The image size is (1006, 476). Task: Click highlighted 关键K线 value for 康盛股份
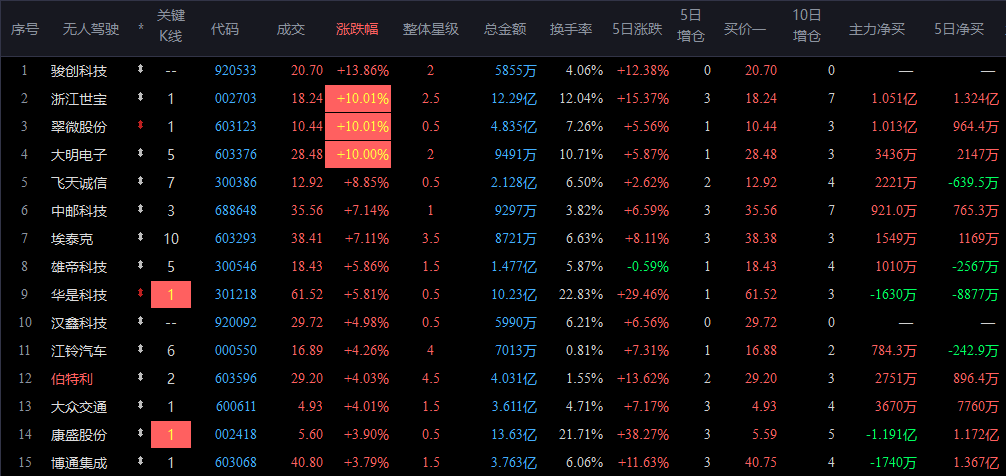[x=171, y=435]
